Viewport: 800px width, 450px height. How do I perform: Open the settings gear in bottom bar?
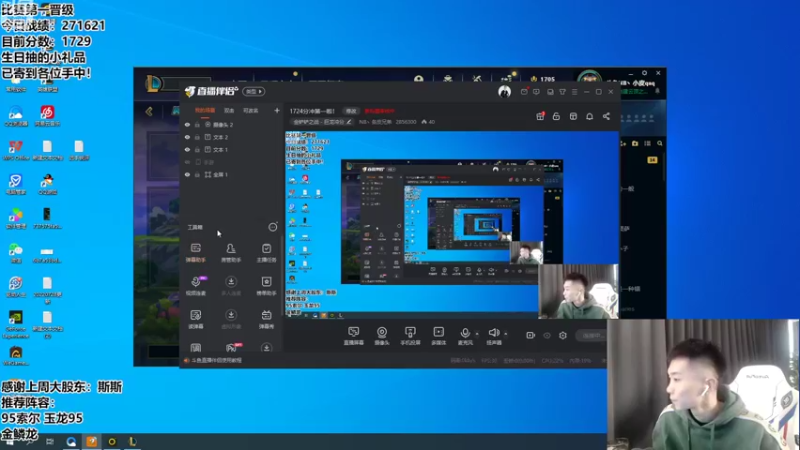pos(563,335)
